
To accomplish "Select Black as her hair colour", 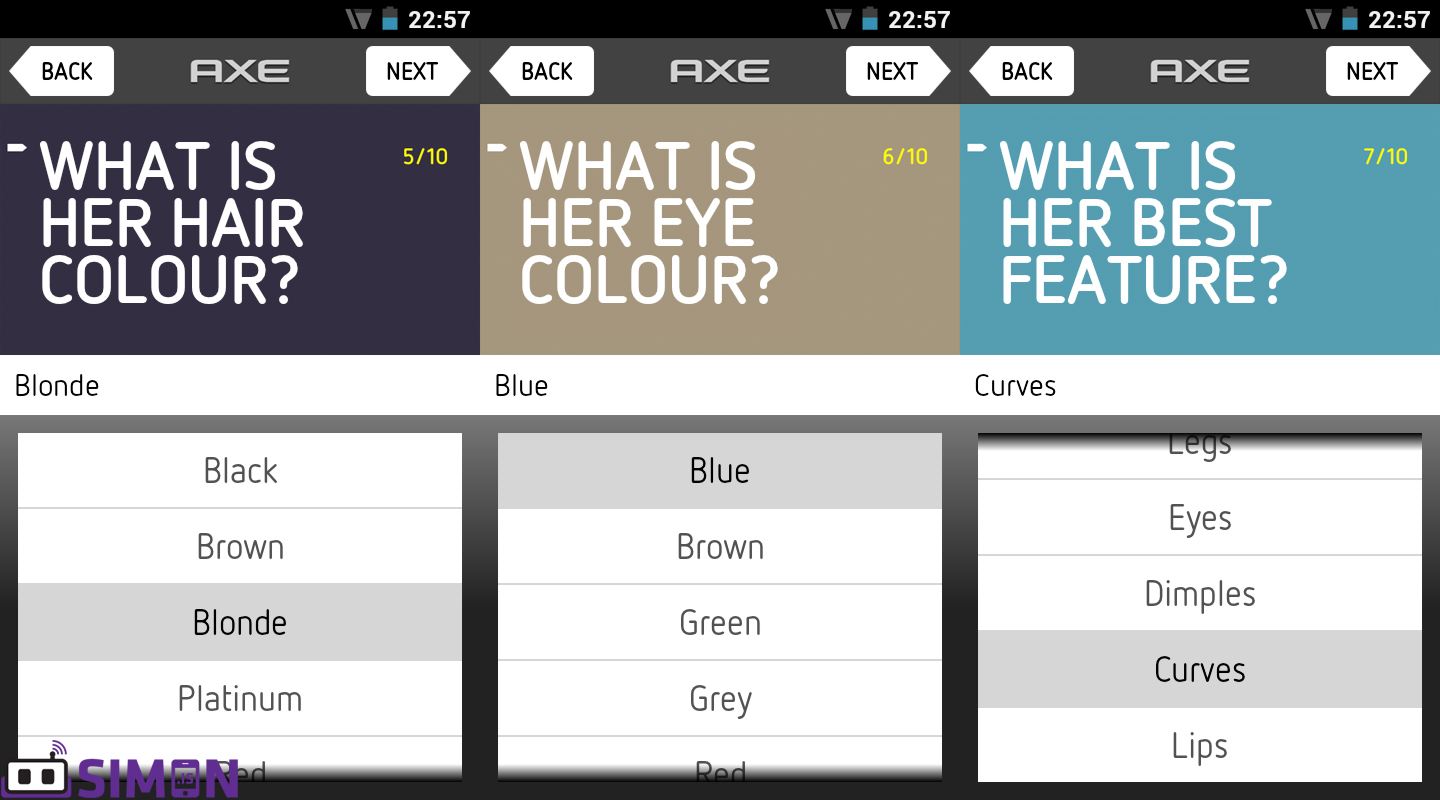I will coord(240,471).
